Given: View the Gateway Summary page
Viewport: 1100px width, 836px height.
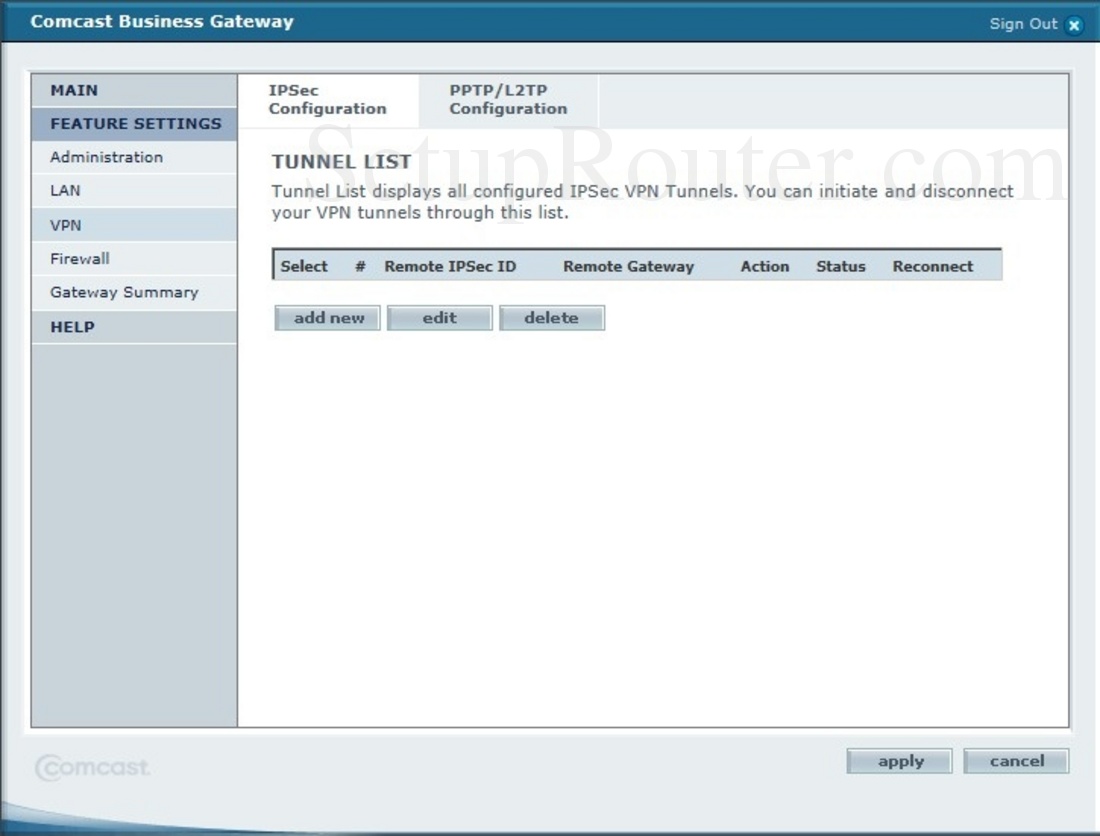Looking at the screenshot, I should 134,292.
